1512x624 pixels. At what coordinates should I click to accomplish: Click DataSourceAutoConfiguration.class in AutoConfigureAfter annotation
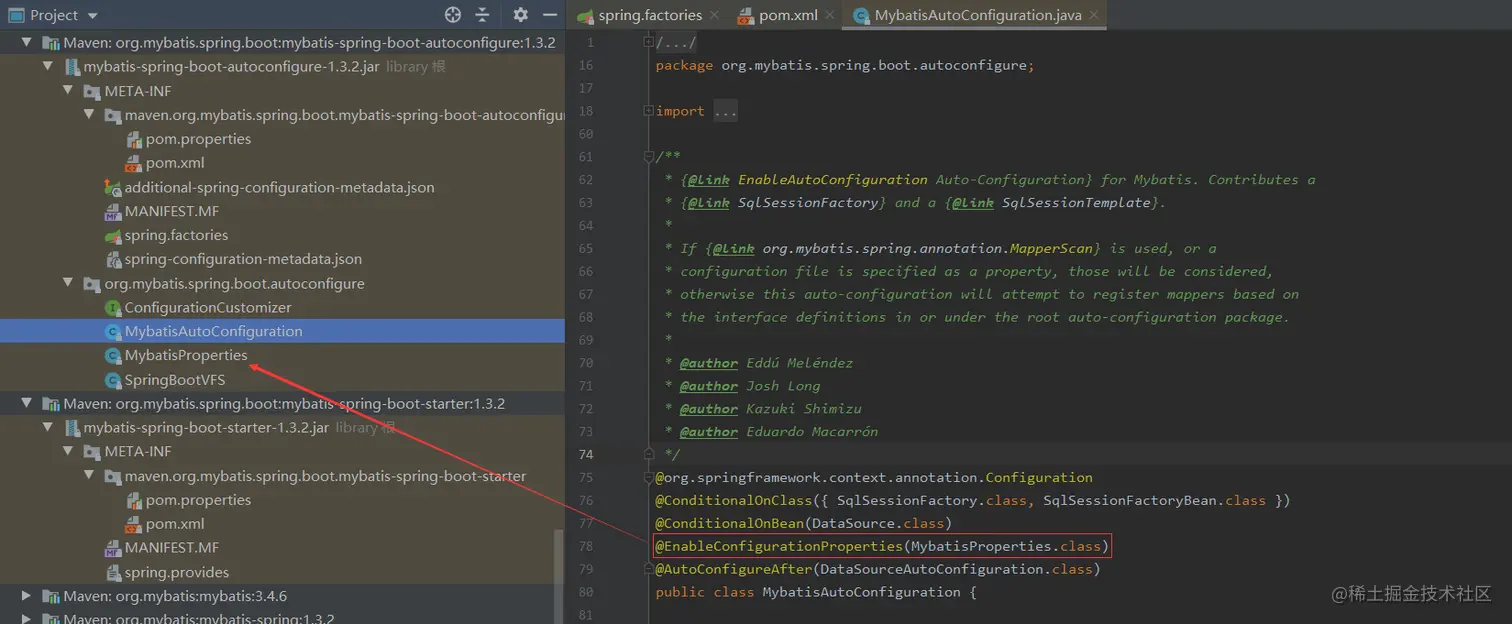pos(956,569)
